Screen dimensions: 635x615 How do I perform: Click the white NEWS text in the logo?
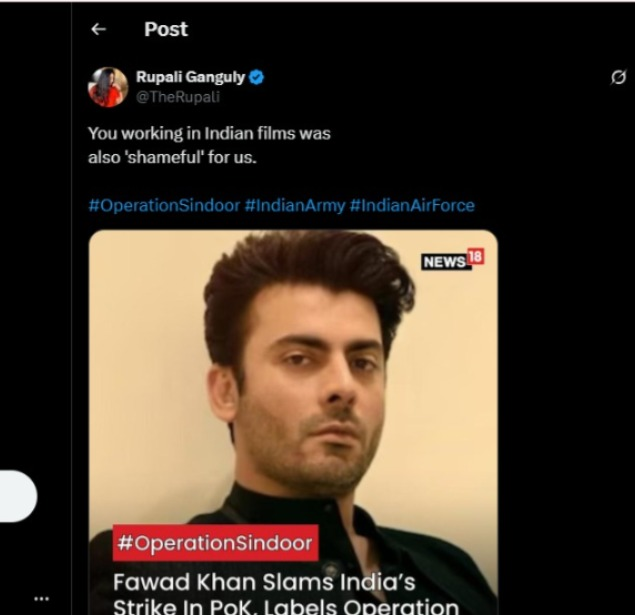coord(445,262)
